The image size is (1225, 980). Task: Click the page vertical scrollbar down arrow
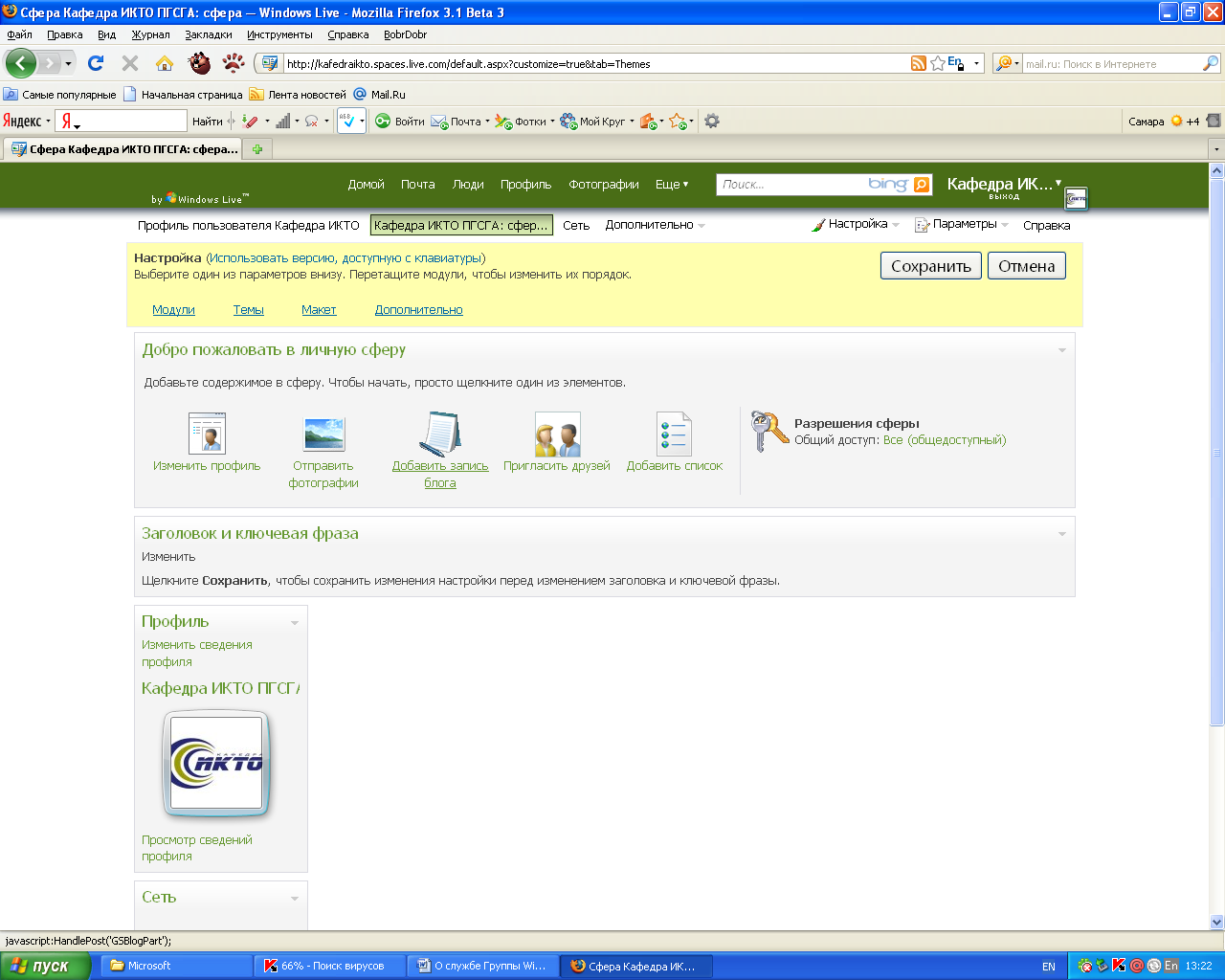pyautogui.click(x=1216, y=922)
